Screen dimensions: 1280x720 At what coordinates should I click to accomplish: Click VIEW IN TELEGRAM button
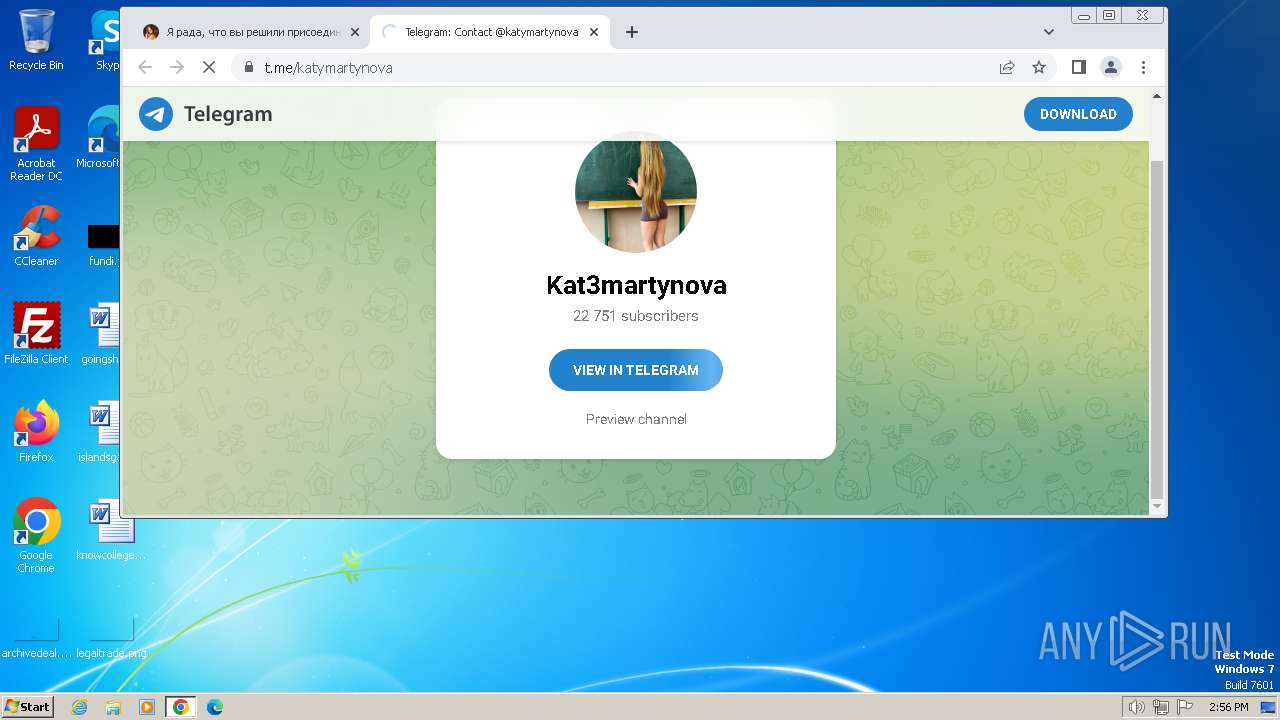tap(636, 370)
